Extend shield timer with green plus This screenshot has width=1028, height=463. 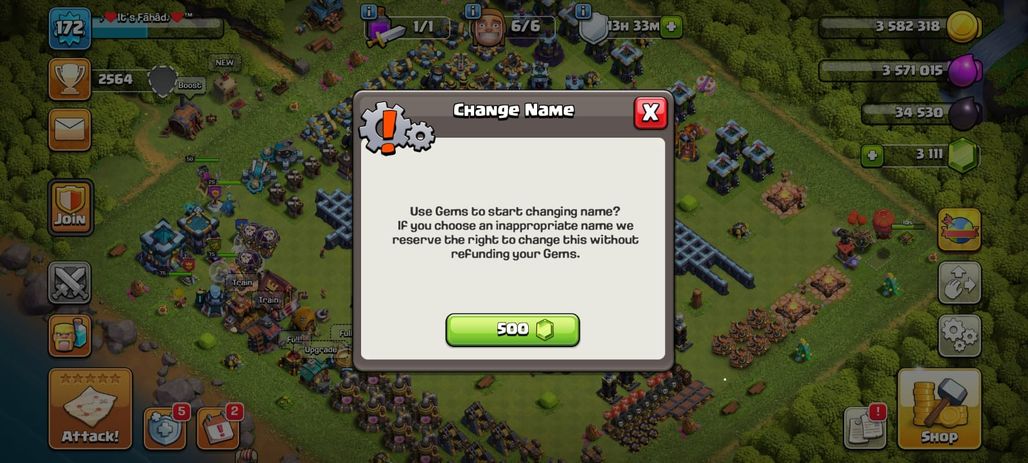click(671, 27)
